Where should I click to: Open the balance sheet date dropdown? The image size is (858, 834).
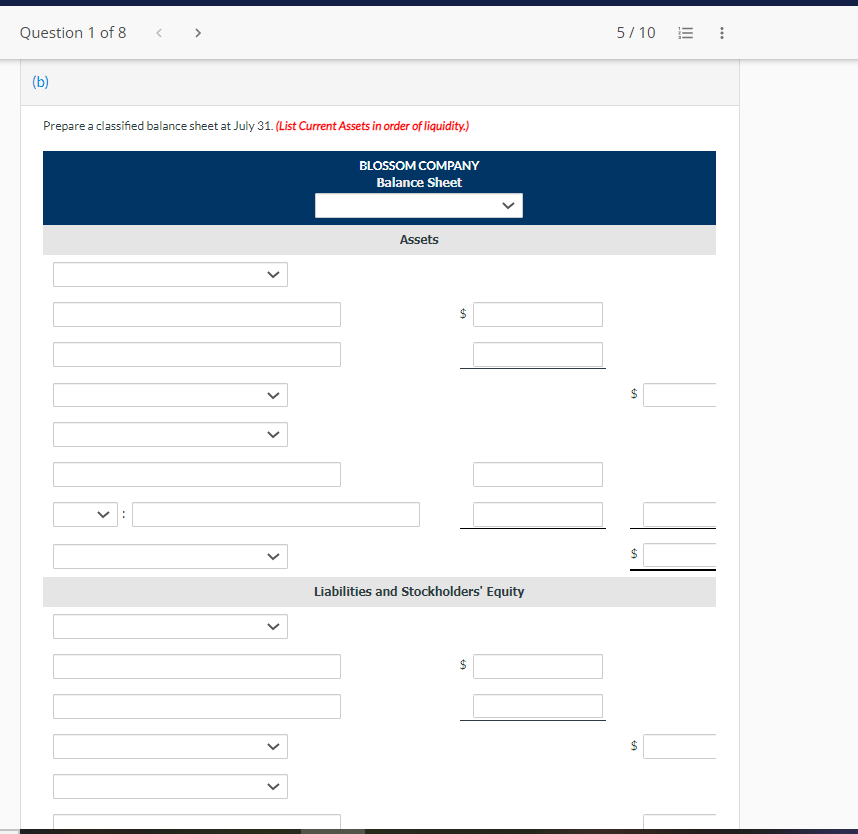(x=419, y=206)
